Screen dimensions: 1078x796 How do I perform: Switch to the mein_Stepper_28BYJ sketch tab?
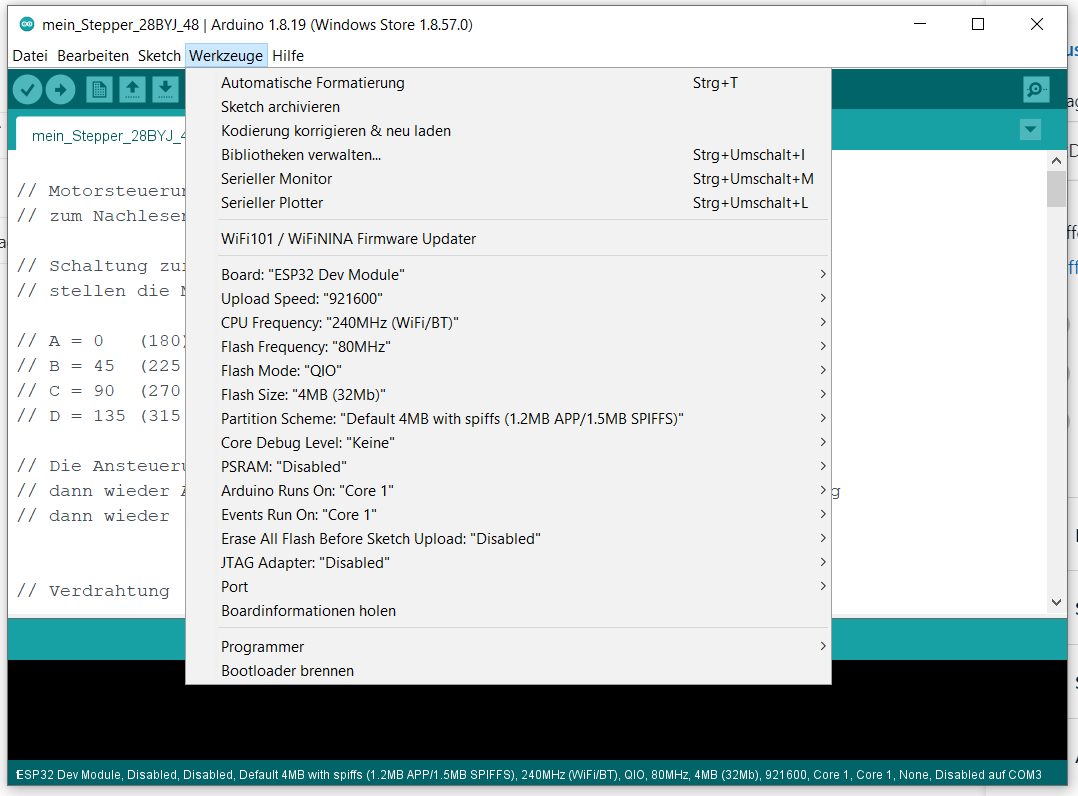point(101,136)
